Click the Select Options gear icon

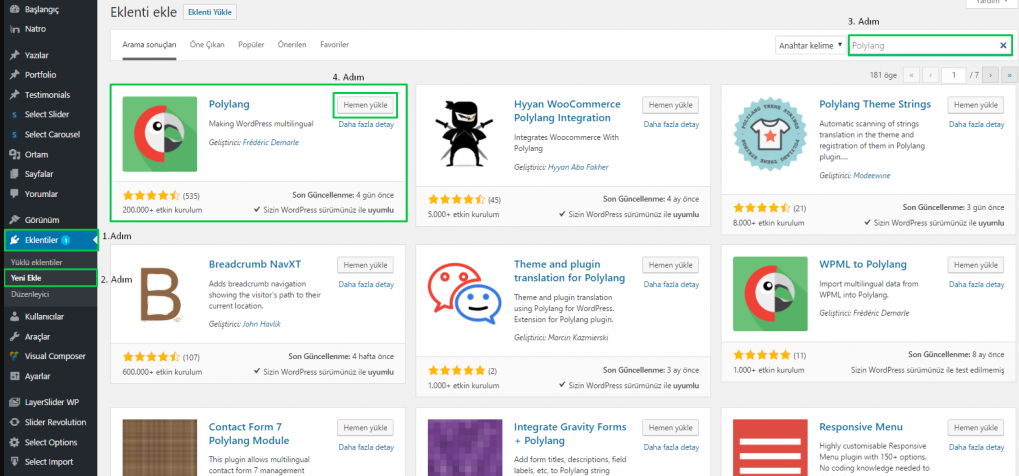(x=14, y=442)
